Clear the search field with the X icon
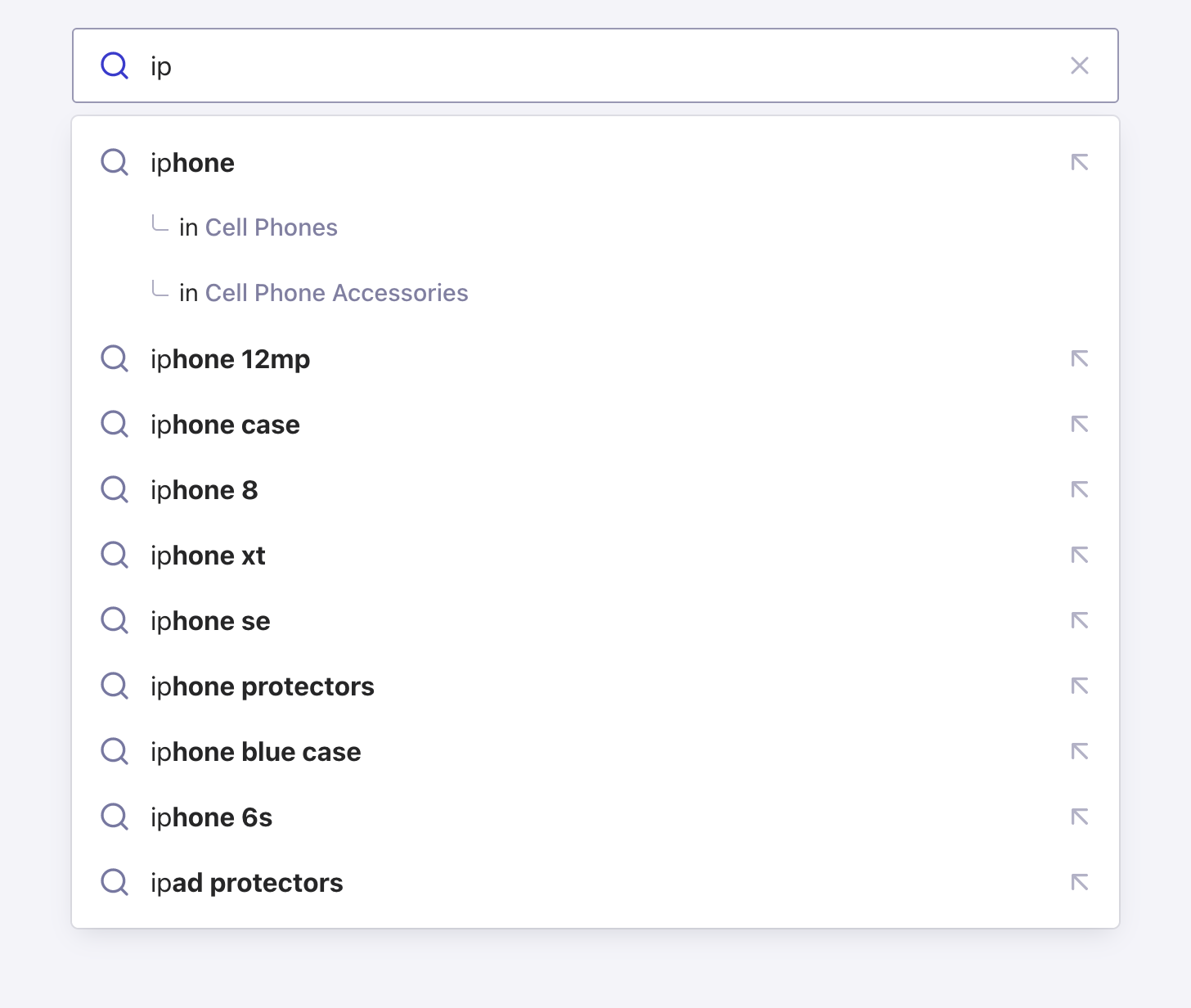 [1080, 65]
